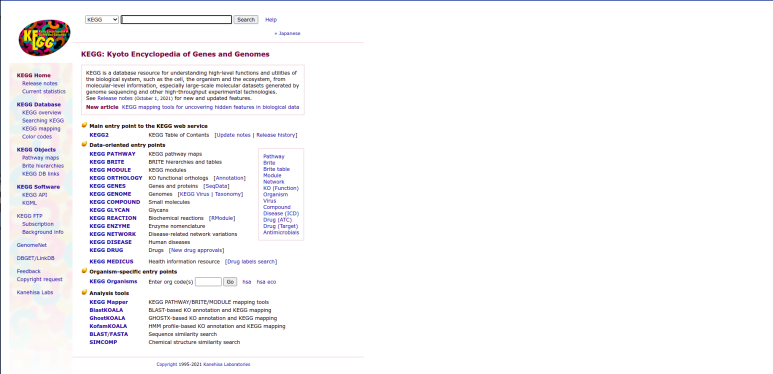Open DBGET/LinkDB sidebar link
The height and width of the screenshot is (374, 773).
tap(35, 258)
